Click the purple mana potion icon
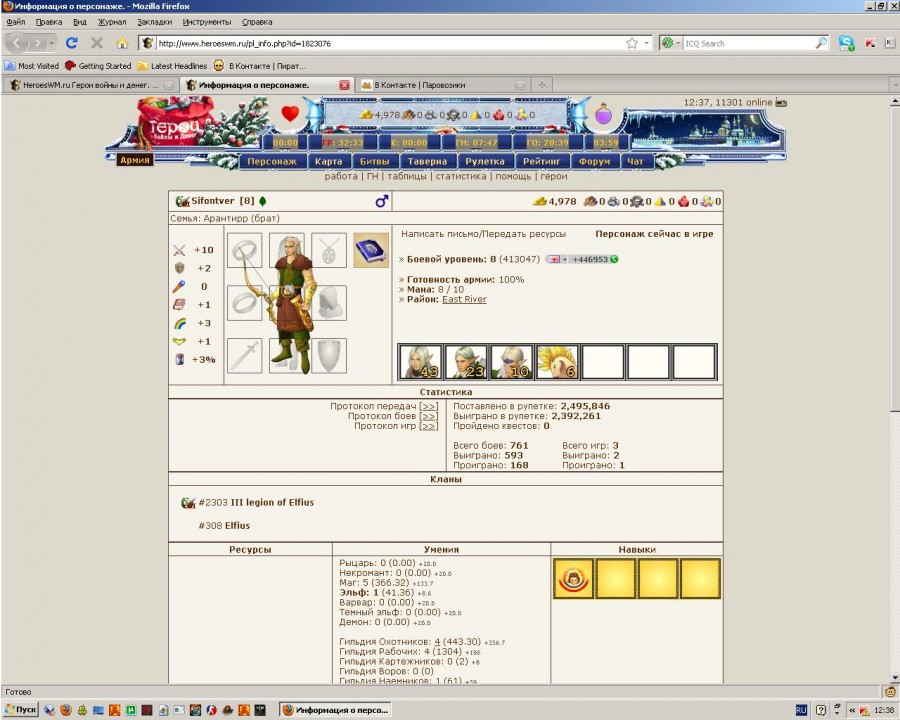900x720 pixels. (603, 114)
